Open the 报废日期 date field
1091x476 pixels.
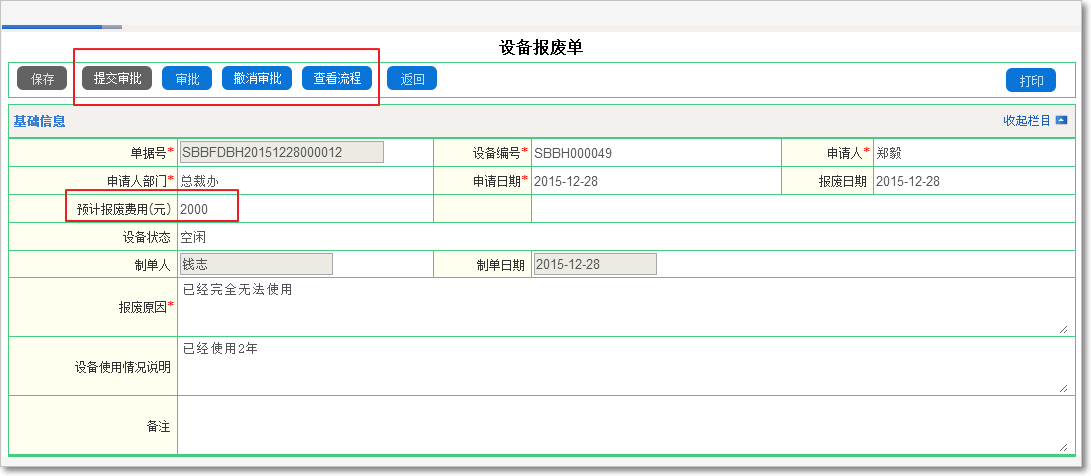(x=907, y=181)
